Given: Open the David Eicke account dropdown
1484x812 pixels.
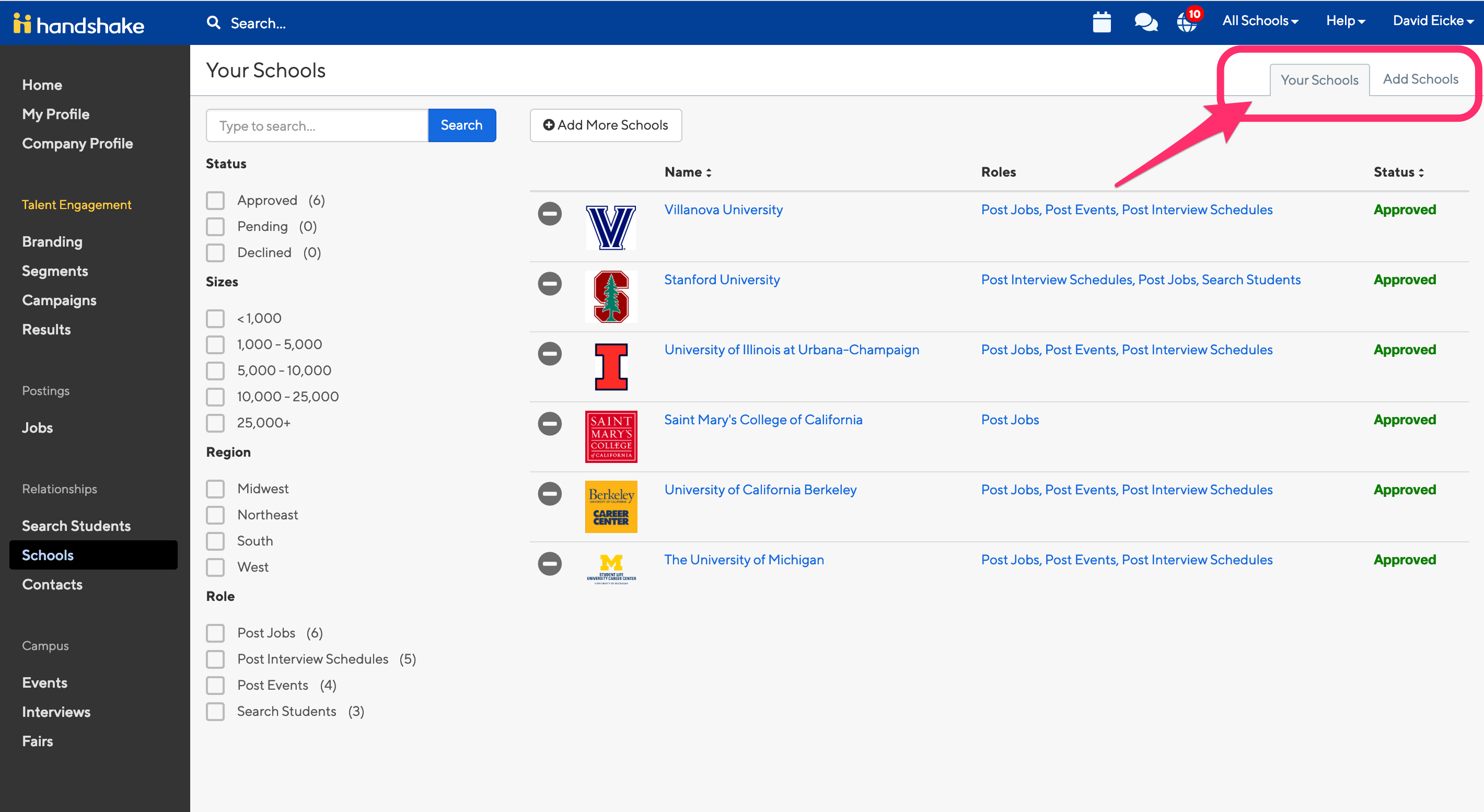Looking at the screenshot, I should pyautogui.click(x=1433, y=21).
